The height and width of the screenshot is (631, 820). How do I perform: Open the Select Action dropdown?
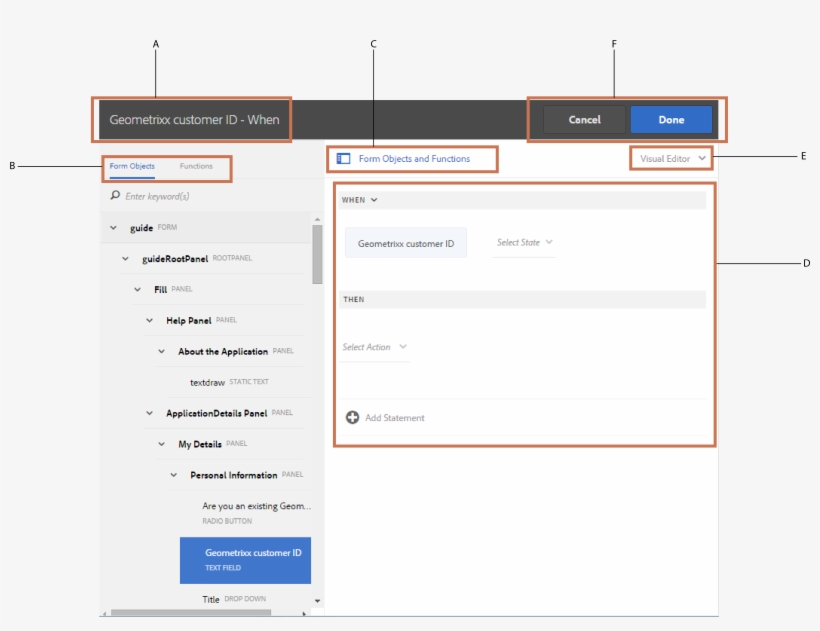(x=373, y=347)
